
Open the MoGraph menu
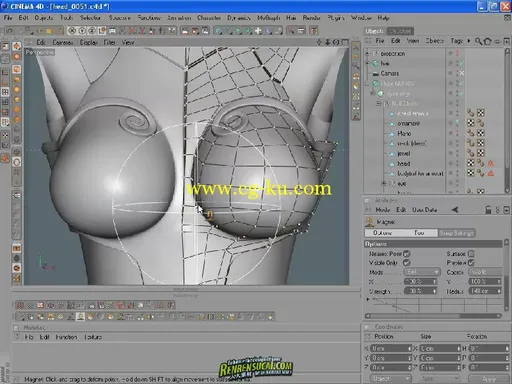tap(268, 18)
